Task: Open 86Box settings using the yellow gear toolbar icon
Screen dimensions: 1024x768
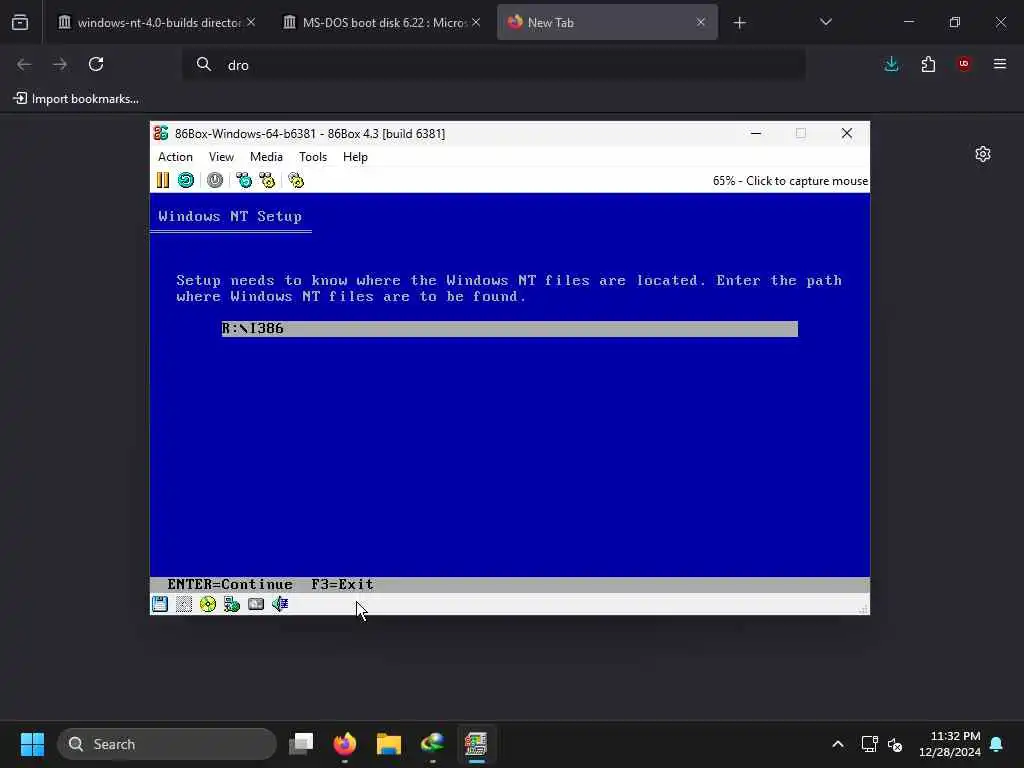Action: 296,180
